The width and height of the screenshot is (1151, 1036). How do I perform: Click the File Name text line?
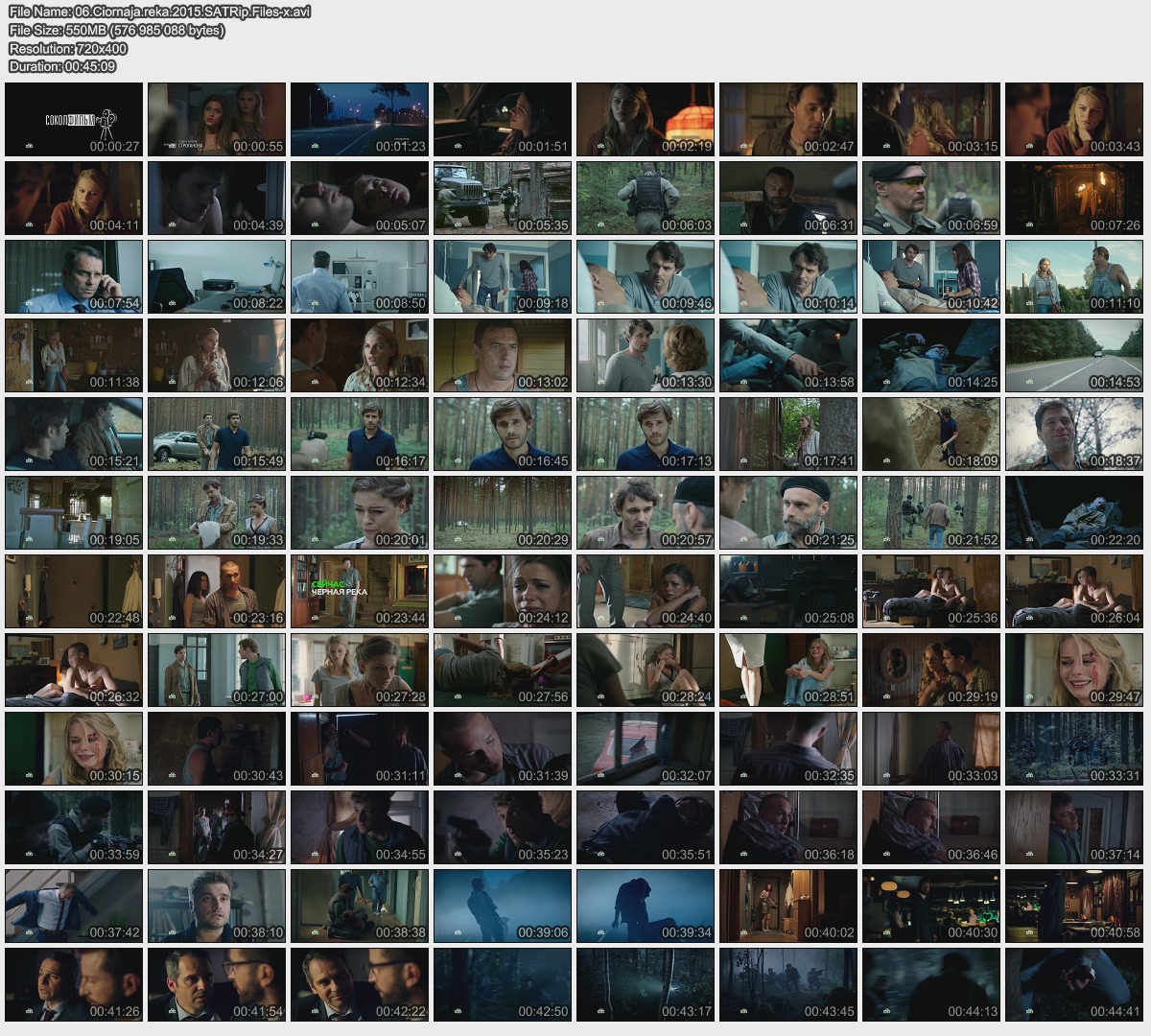click(x=159, y=12)
